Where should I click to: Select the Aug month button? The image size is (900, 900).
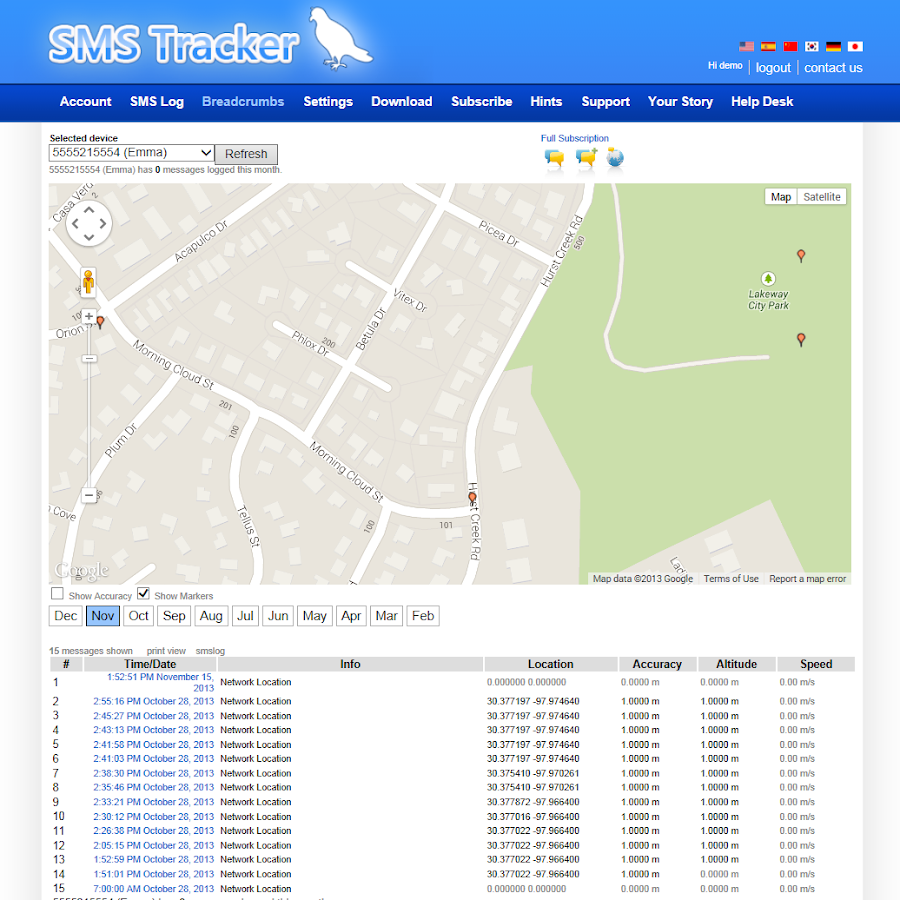211,616
